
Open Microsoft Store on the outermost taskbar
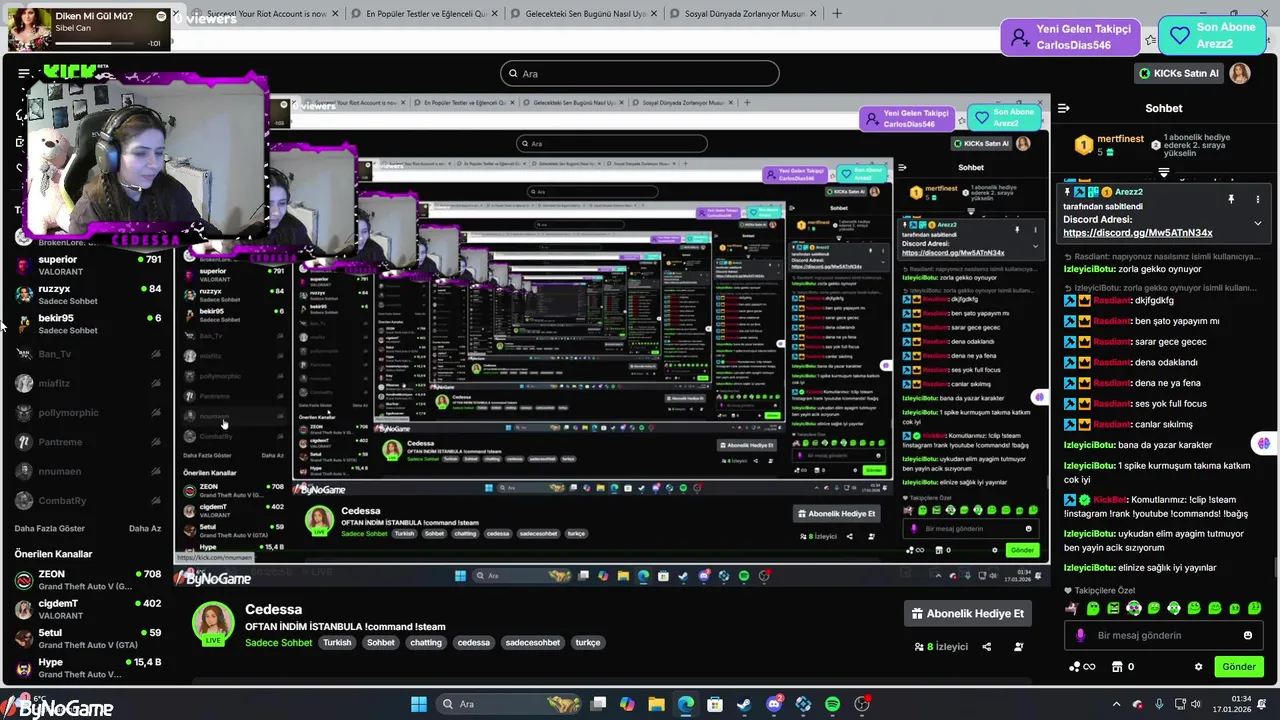tap(715, 704)
